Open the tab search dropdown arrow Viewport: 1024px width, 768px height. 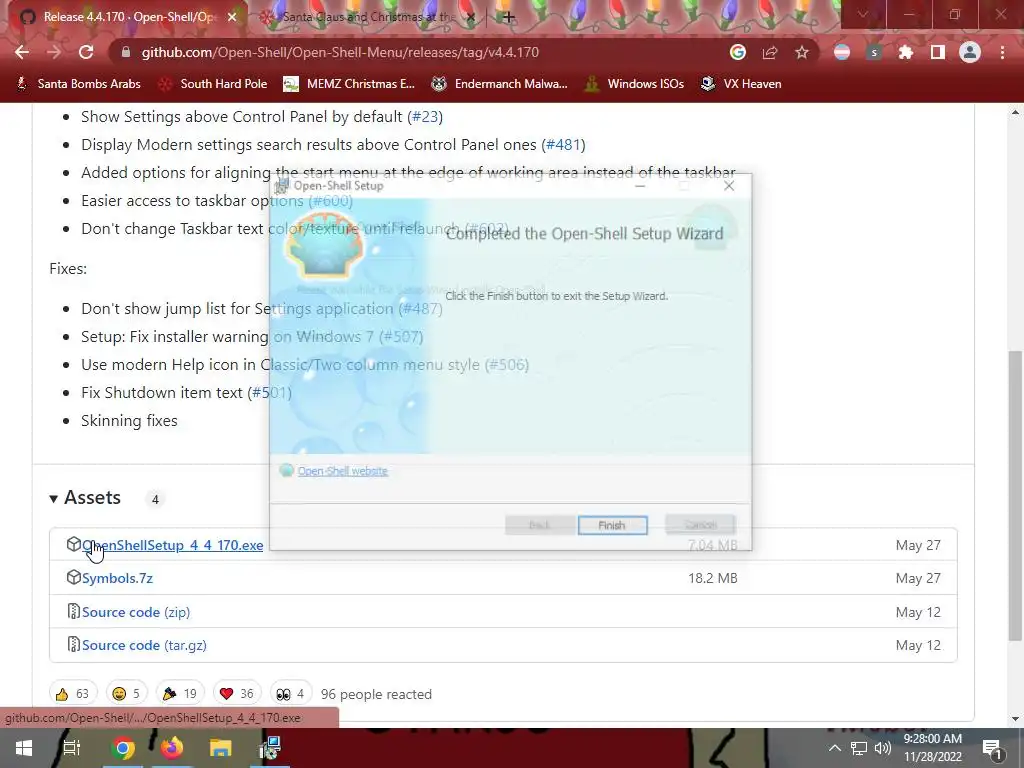point(862,14)
